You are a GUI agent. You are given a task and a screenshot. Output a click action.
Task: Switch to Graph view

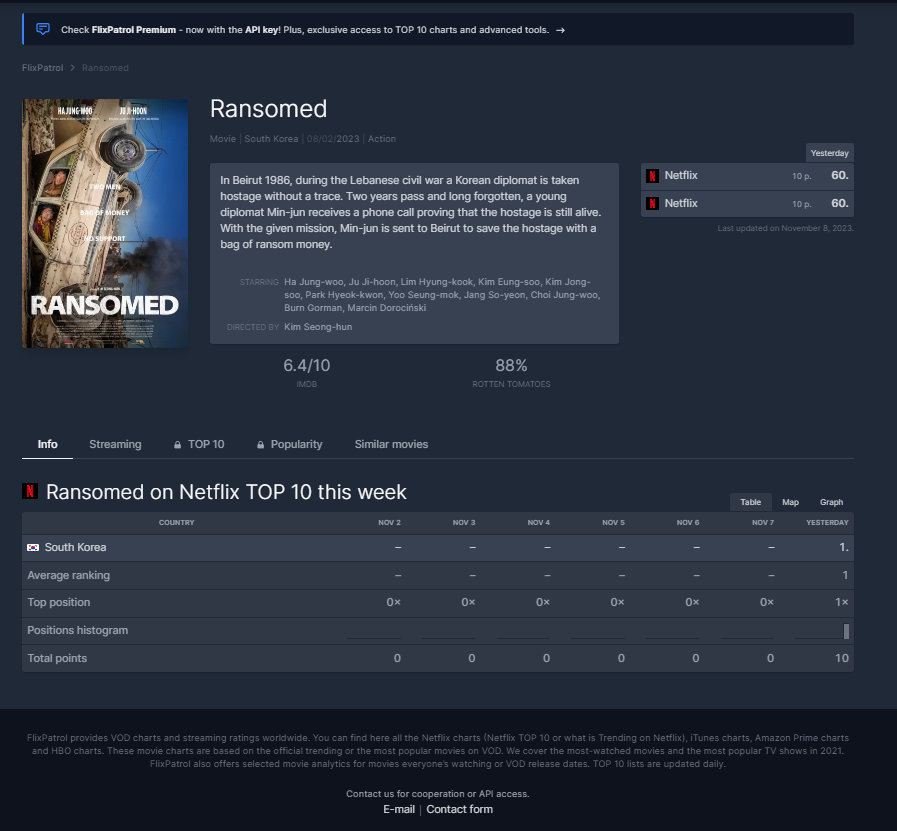[831, 502]
